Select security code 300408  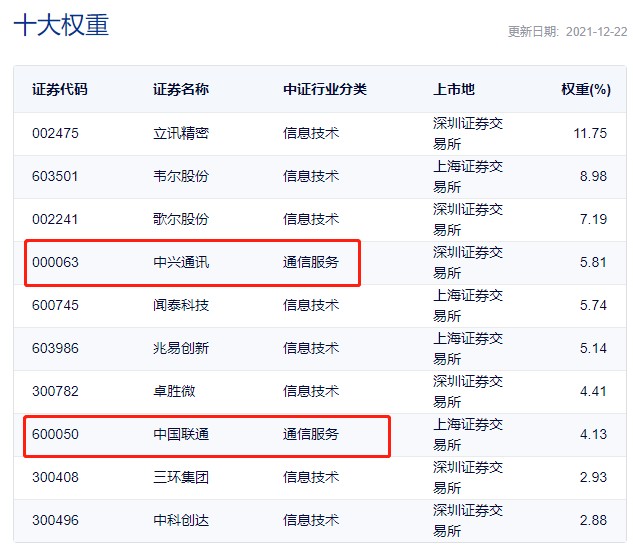(x=55, y=477)
